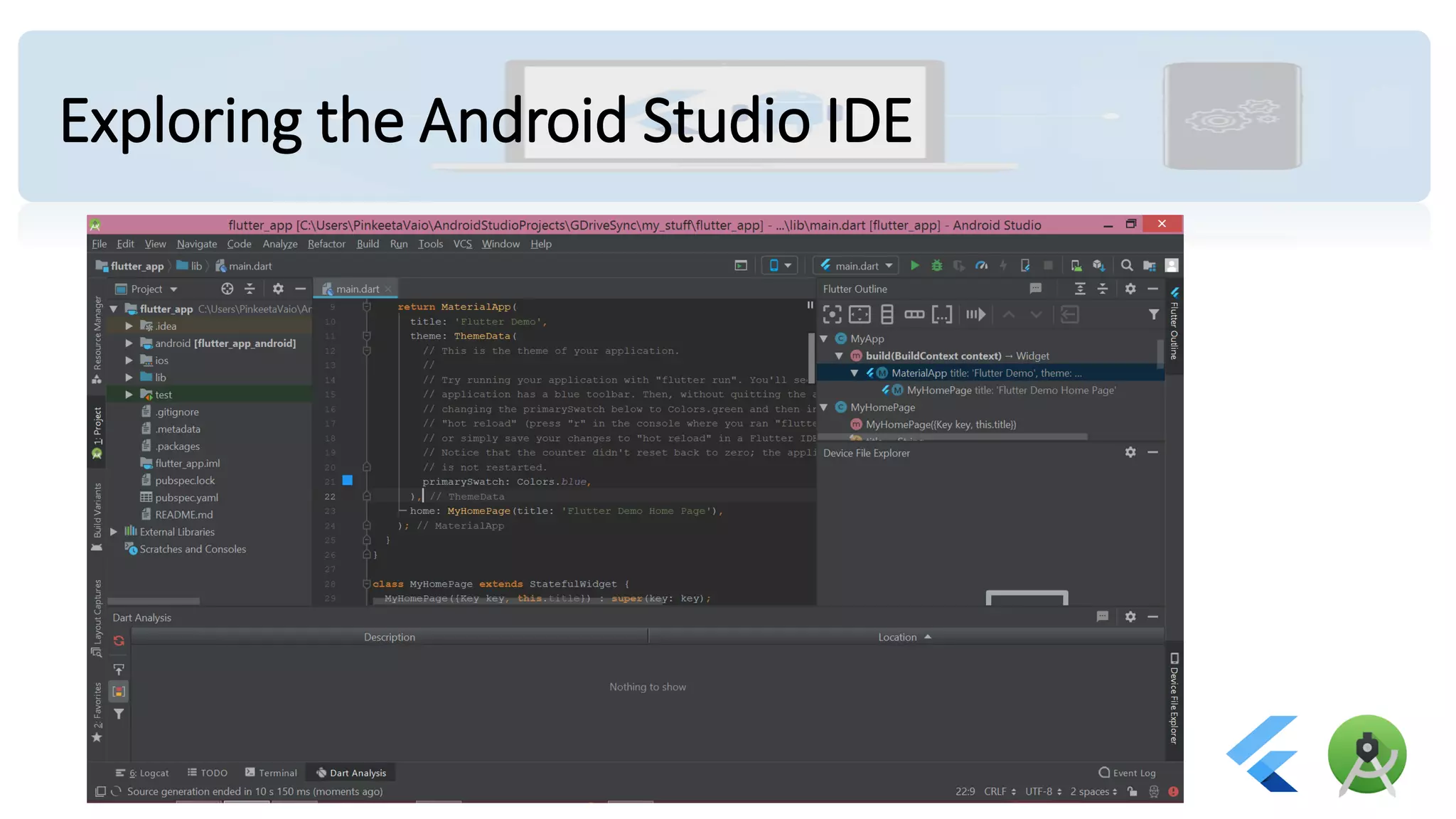Viewport: 1456px width, 819px height.
Task: Switch to the Terminal tool tab
Action: (271, 773)
